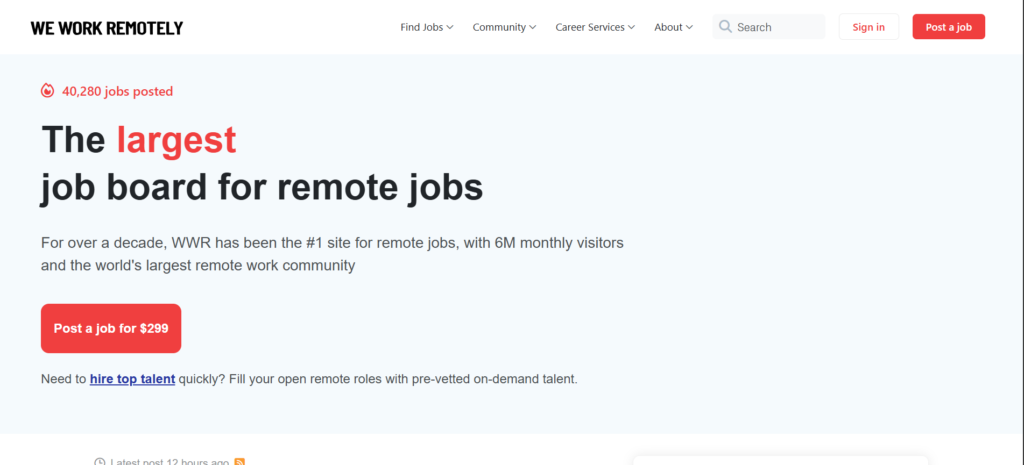Click the '40,280 jobs posted' text
This screenshot has height=465, width=1024.
pos(118,91)
